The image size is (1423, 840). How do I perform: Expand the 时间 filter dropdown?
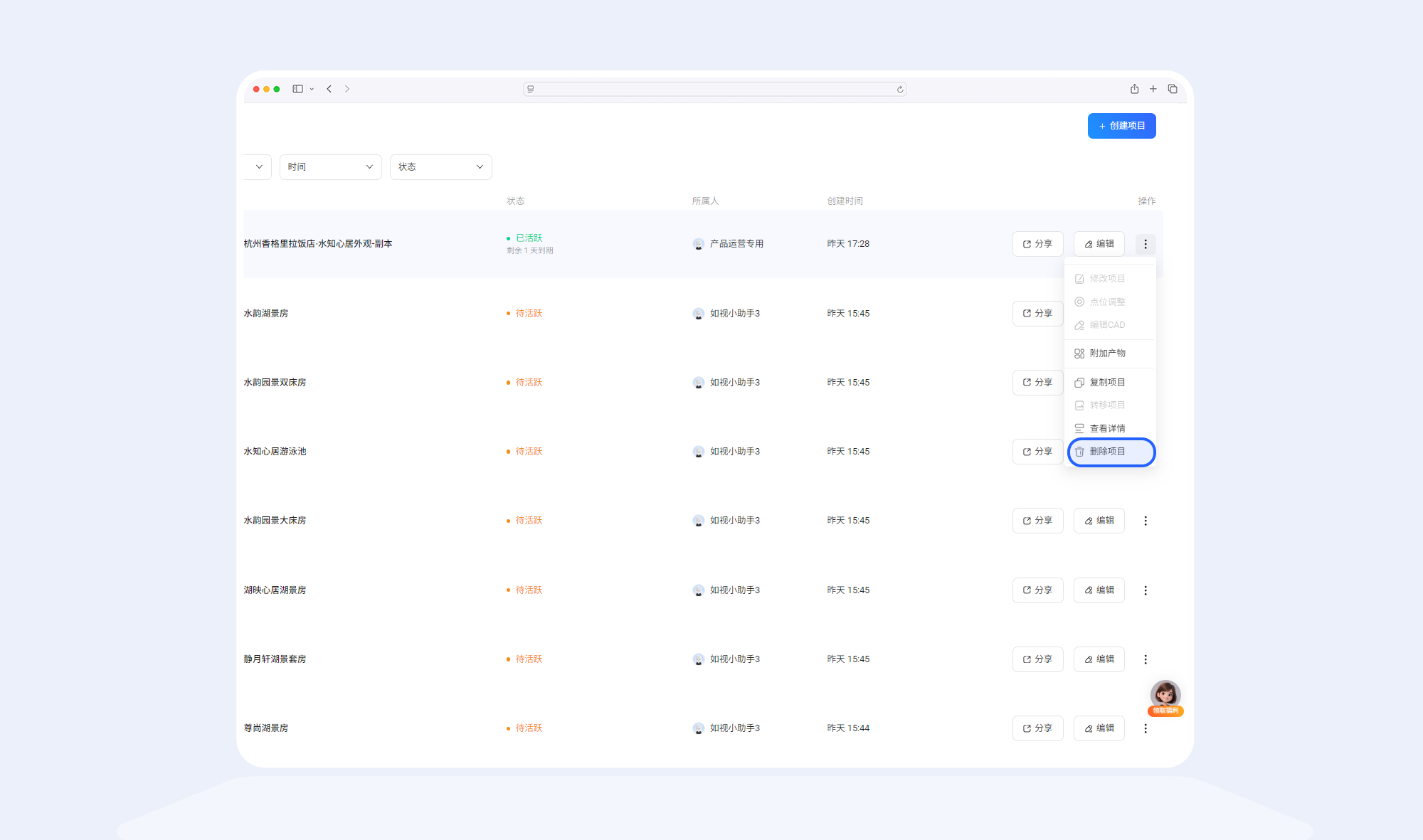[330, 167]
